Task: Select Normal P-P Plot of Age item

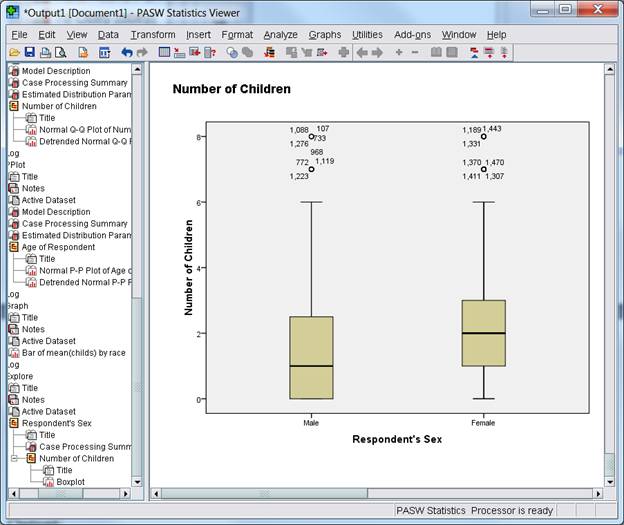Action: click(x=85, y=271)
